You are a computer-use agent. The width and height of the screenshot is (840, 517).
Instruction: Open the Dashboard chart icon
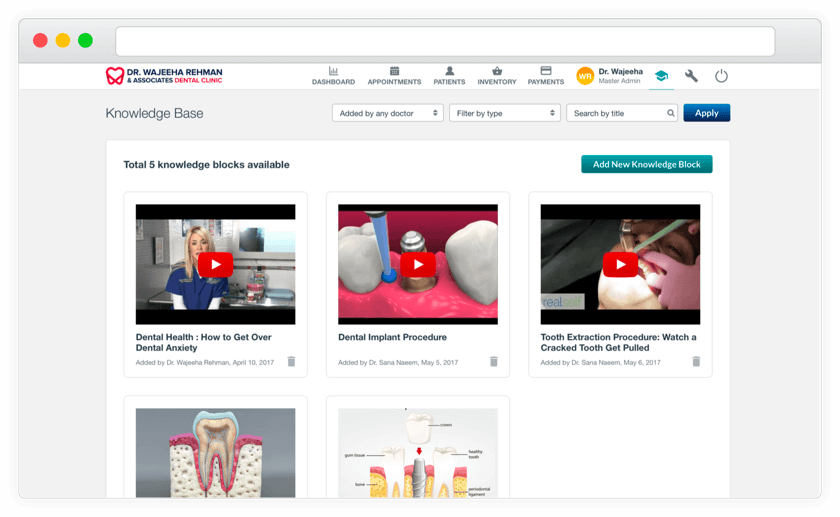[333, 71]
